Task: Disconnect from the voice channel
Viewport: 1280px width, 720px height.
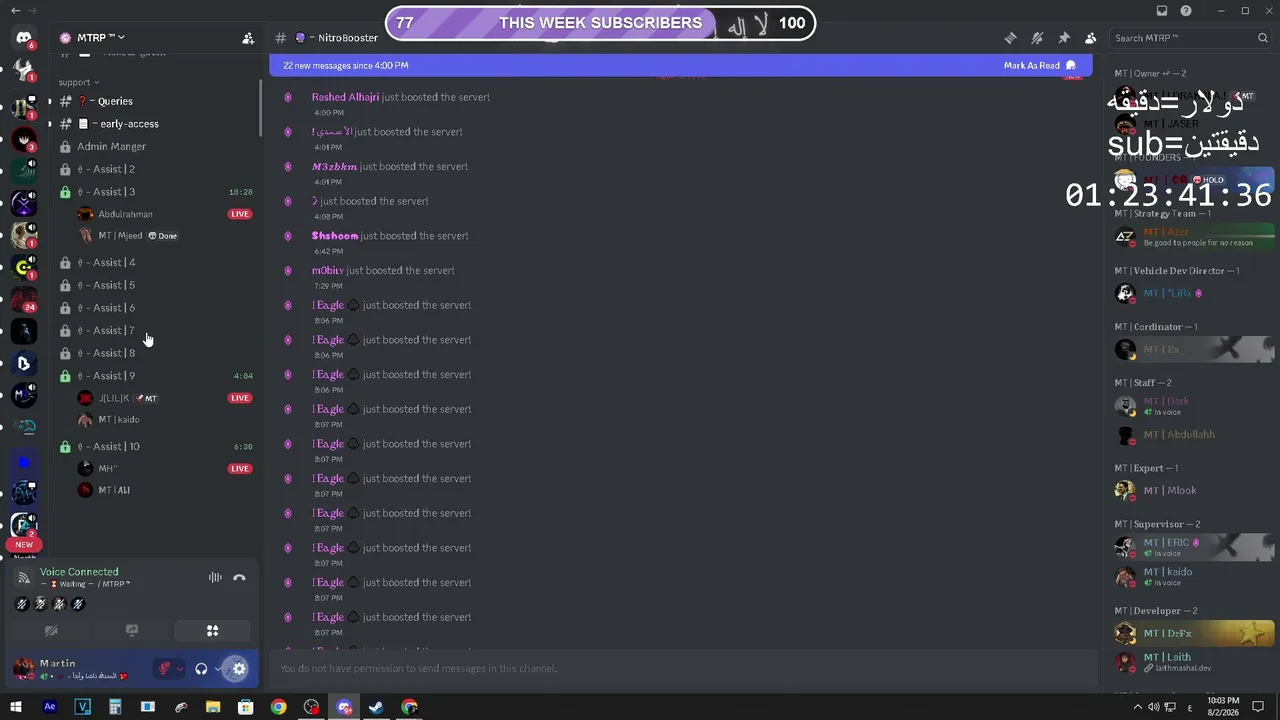Action: pos(239,578)
